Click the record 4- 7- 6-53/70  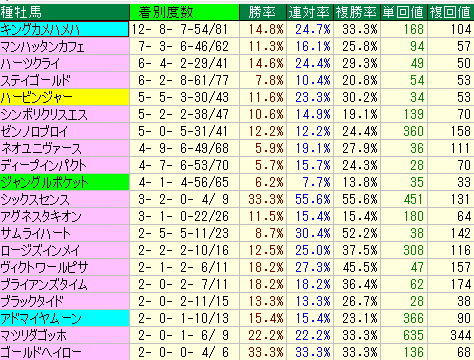(183, 165)
